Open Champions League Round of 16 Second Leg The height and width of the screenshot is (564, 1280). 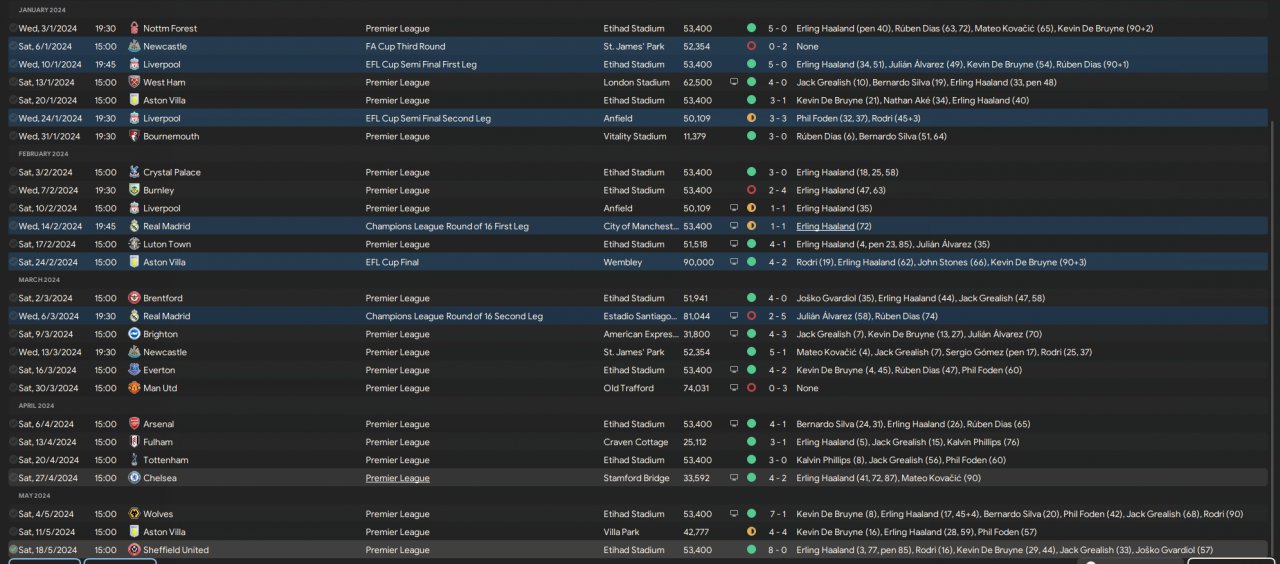point(454,316)
